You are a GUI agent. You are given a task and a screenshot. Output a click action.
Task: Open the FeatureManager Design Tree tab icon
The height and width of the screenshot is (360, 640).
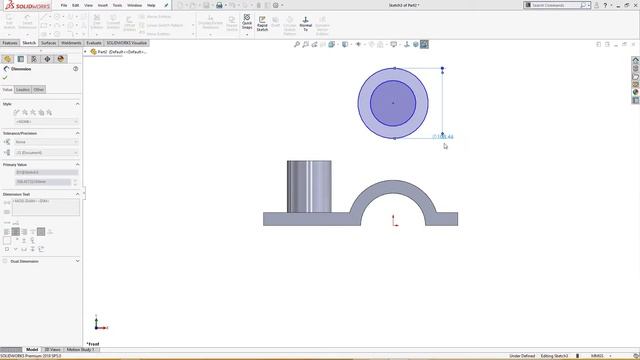(x=7, y=59)
